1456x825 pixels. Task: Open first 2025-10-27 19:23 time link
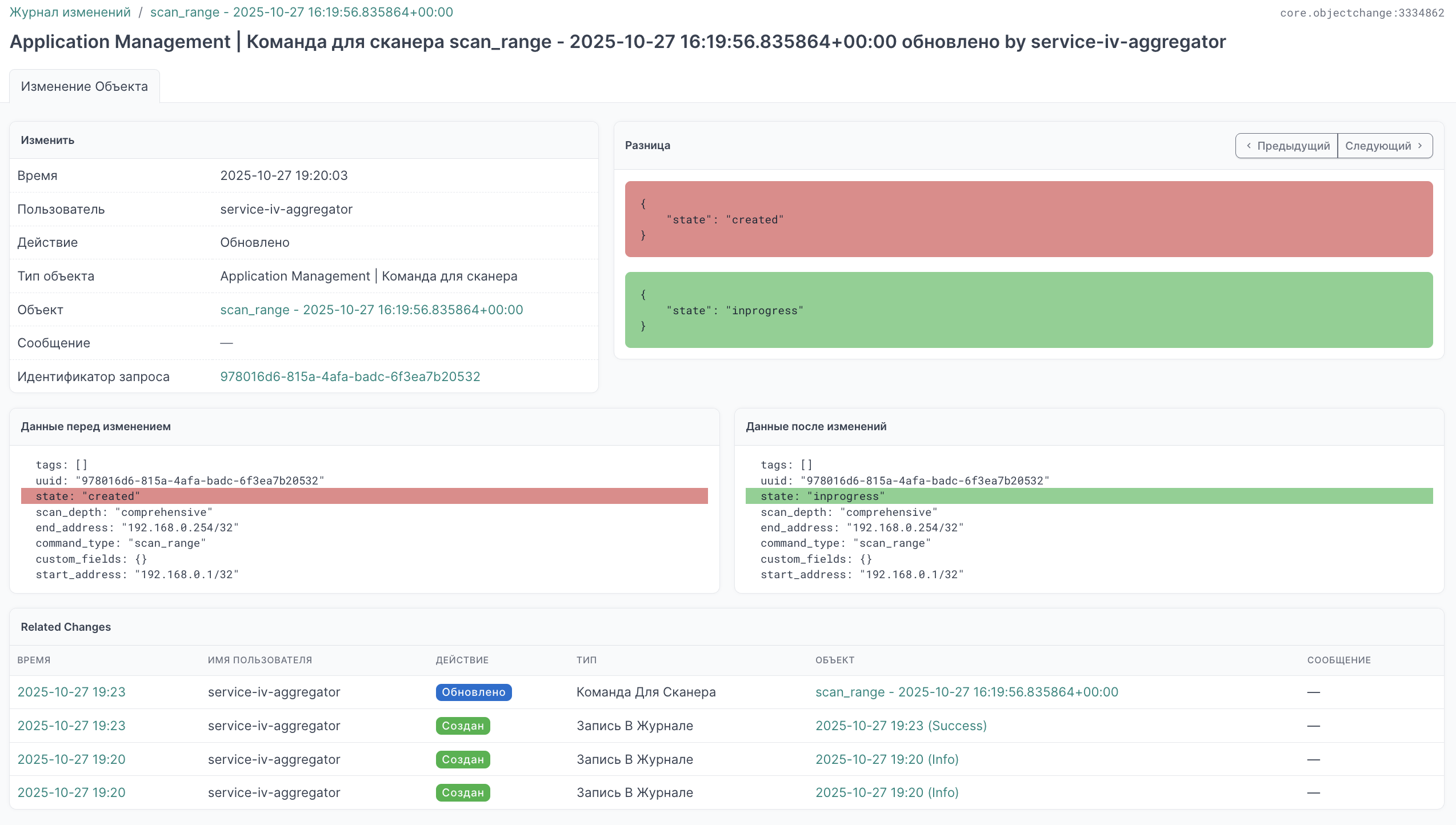coord(71,692)
